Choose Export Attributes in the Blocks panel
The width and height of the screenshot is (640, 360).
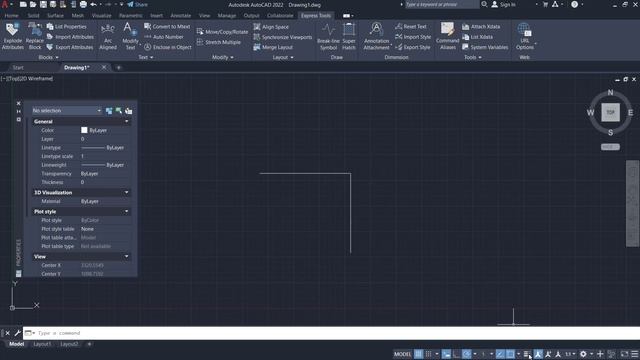(x=70, y=47)
